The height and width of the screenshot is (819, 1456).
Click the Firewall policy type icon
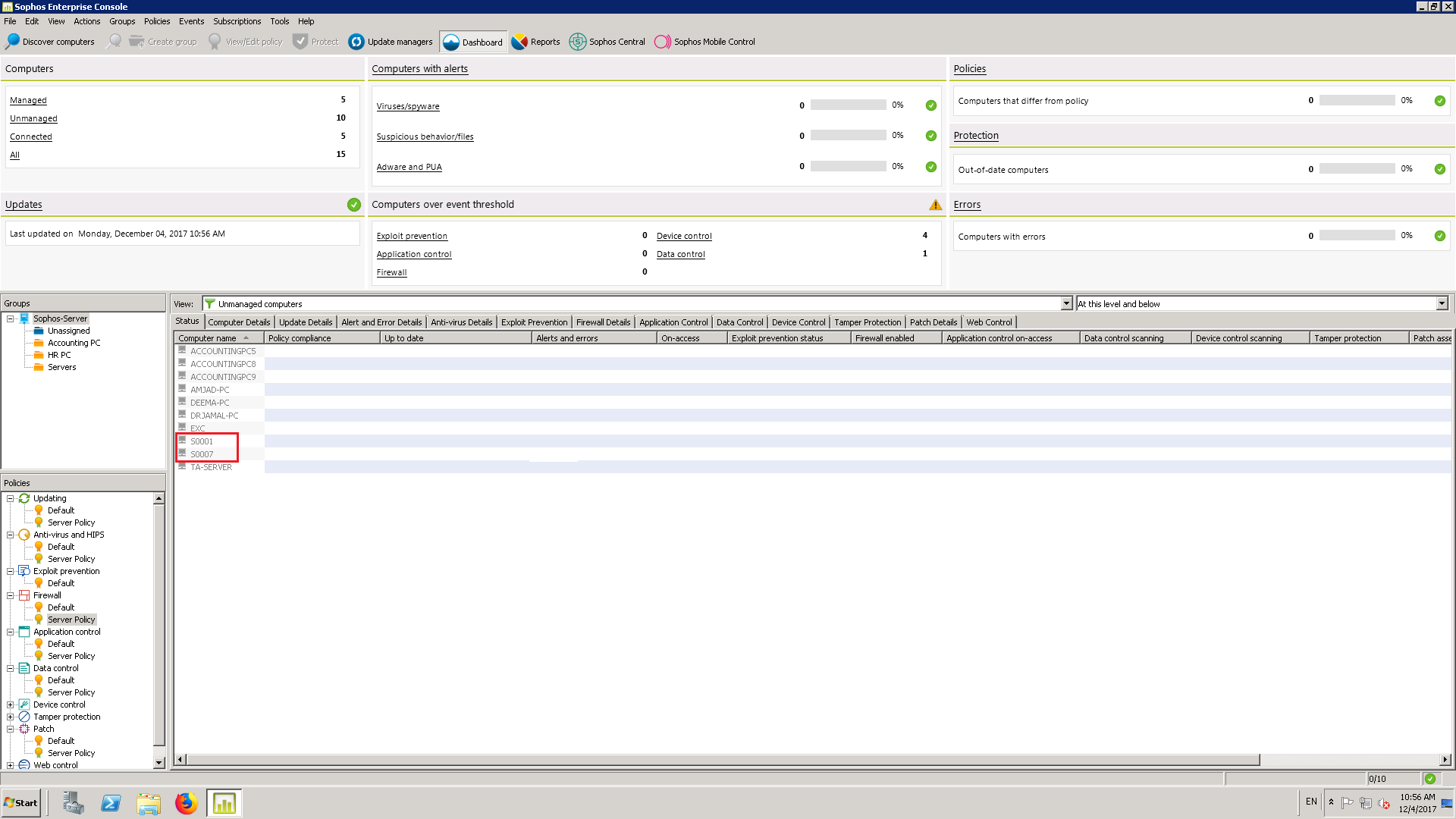(x=24, y=595)
